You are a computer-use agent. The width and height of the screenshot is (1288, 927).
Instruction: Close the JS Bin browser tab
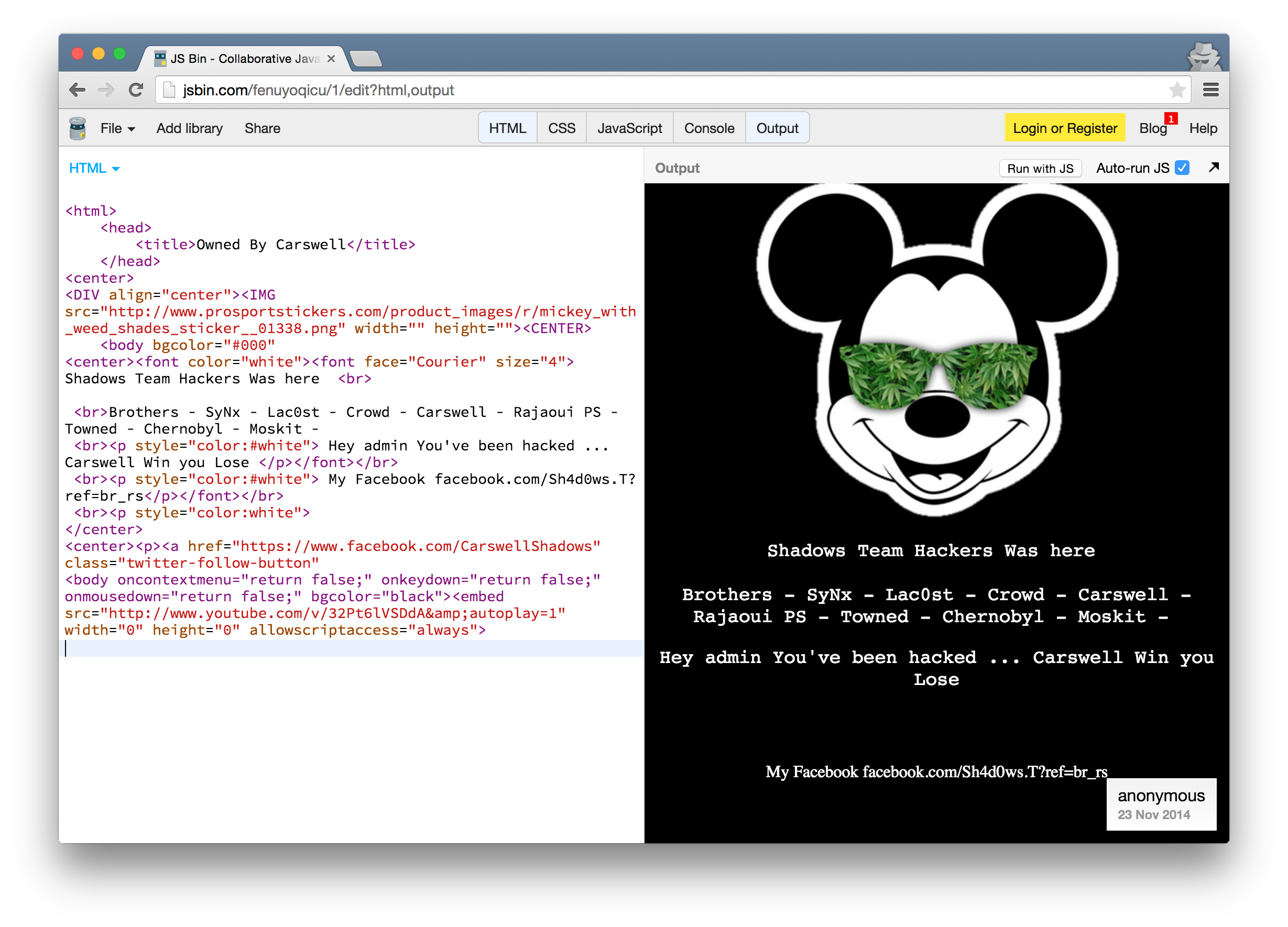pyautogui.click(x=331, y=59)
